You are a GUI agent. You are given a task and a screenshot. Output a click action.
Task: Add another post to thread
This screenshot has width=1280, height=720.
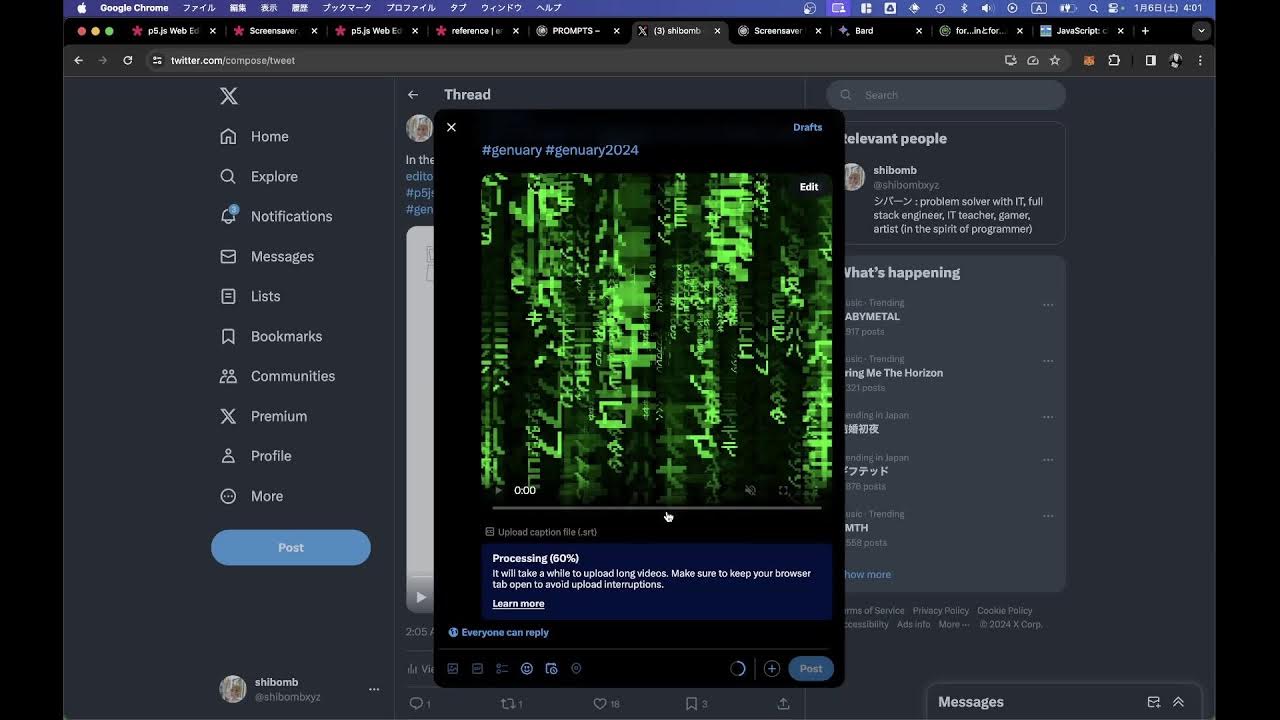pyautogui.click(x=772, y=669)
